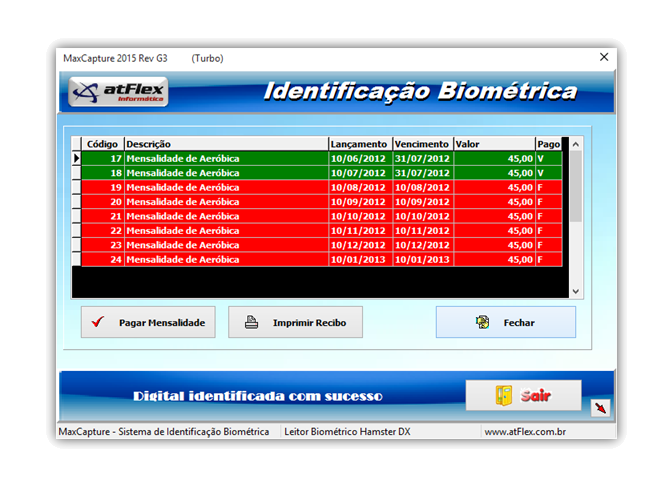Click the Código column header
The image size is (665, 487).
[102, 144]
